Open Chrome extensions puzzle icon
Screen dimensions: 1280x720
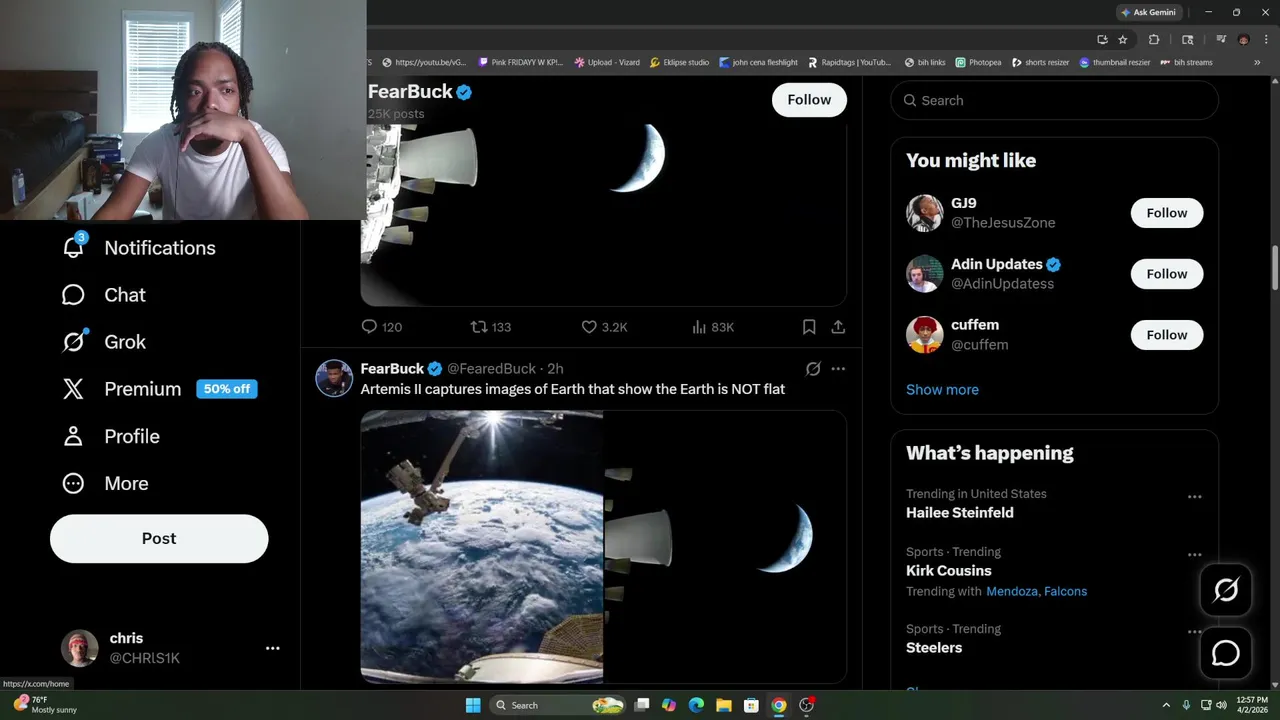pyautogui.click(x=1154, y=40)
